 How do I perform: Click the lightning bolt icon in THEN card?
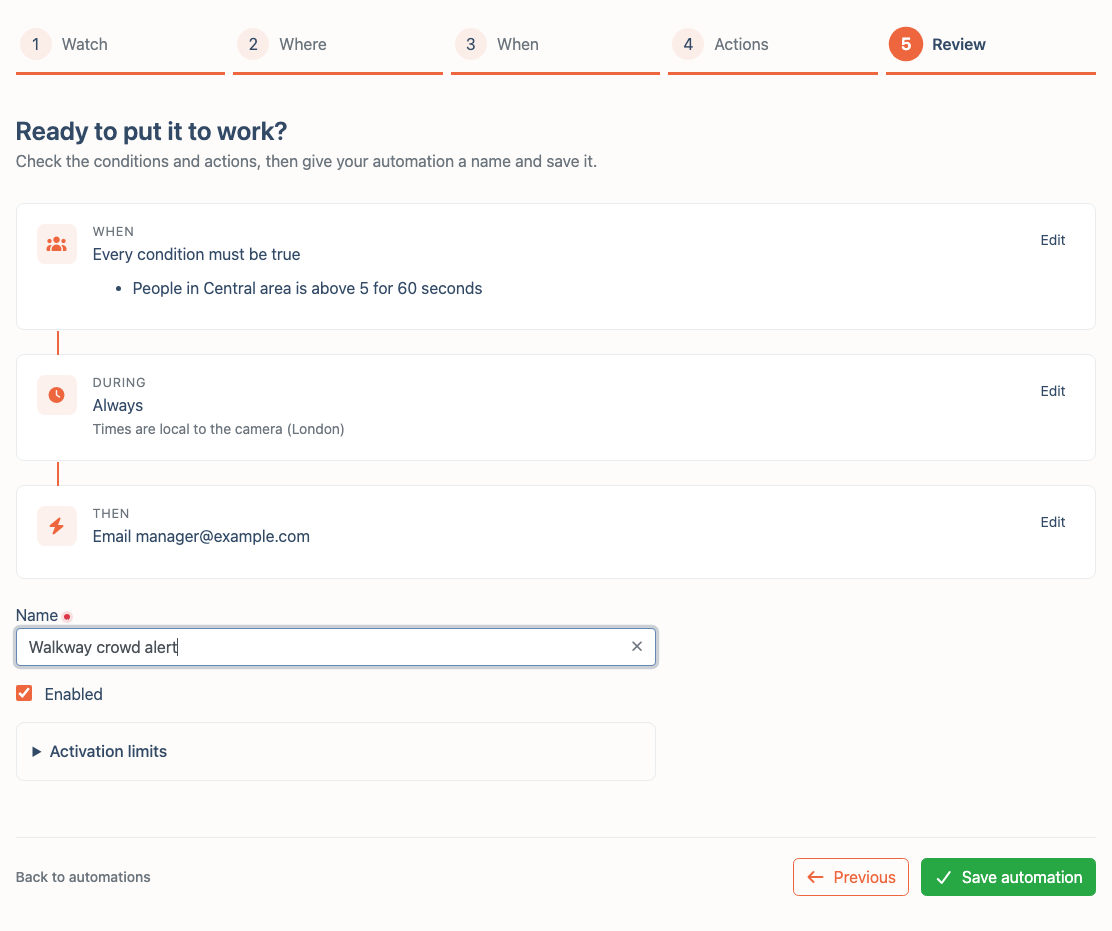point(57,526)
